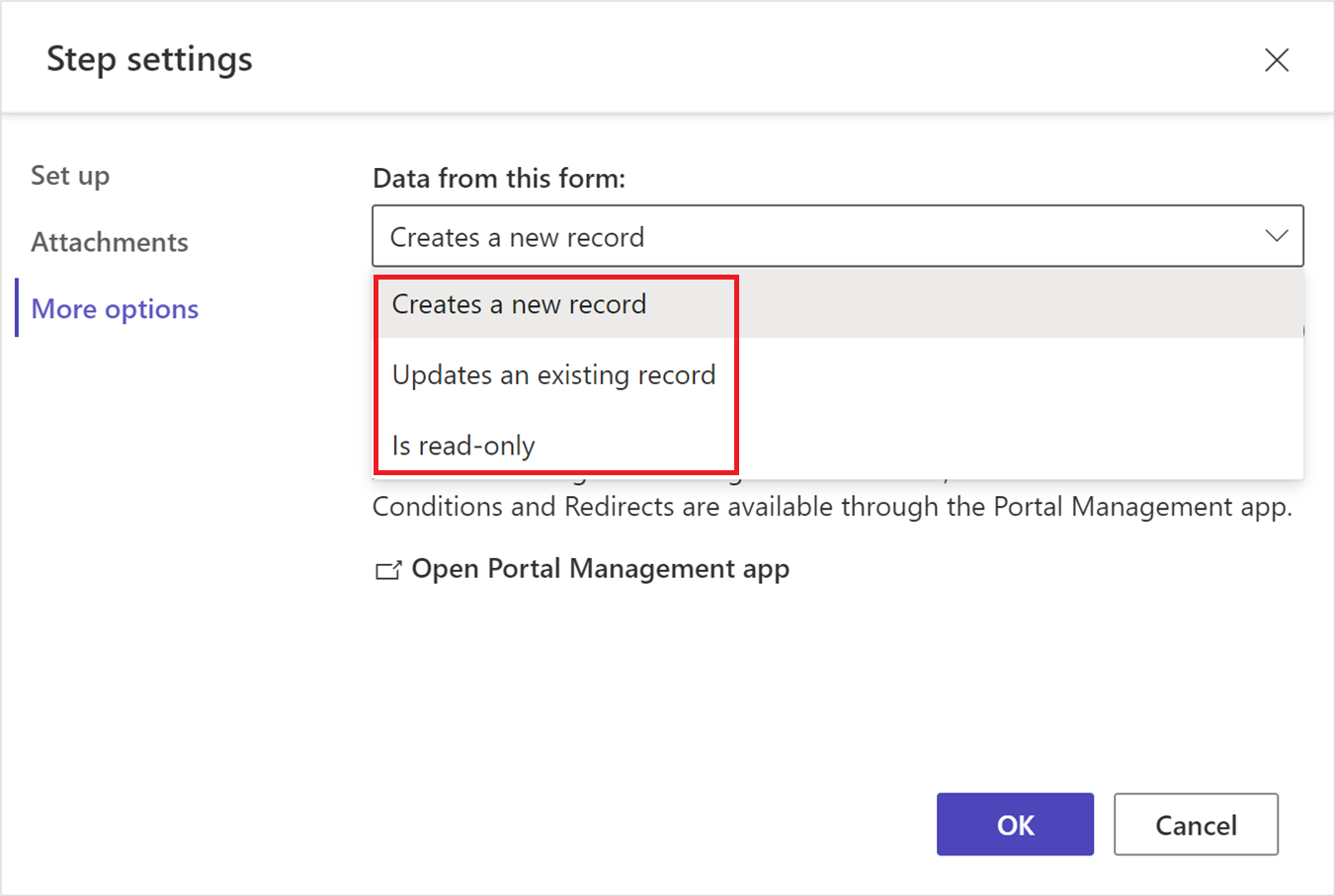Viewport: 1335px width, 896px height.
Task: Click the purple indicator beside More options
Action: tap(16, 308)
